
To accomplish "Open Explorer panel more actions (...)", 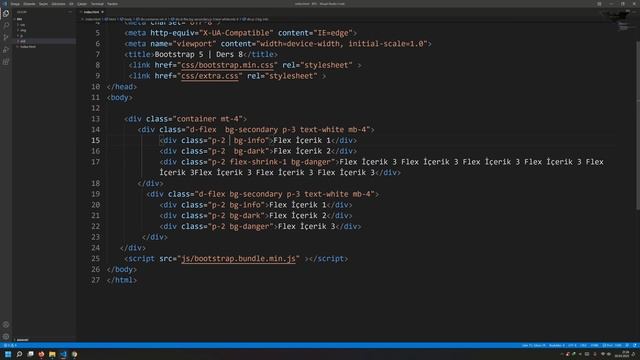I will click(69, 12).
